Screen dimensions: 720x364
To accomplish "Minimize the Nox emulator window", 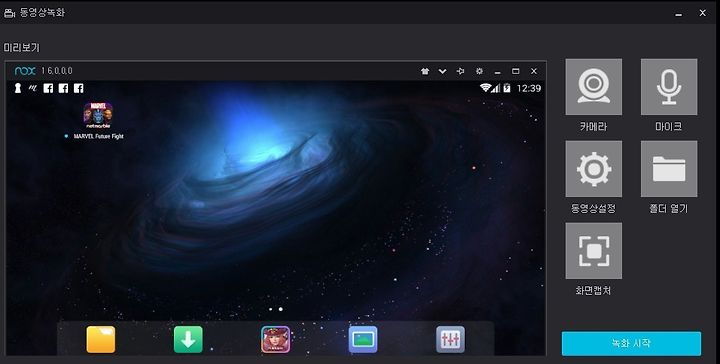I will pos(497,72).
